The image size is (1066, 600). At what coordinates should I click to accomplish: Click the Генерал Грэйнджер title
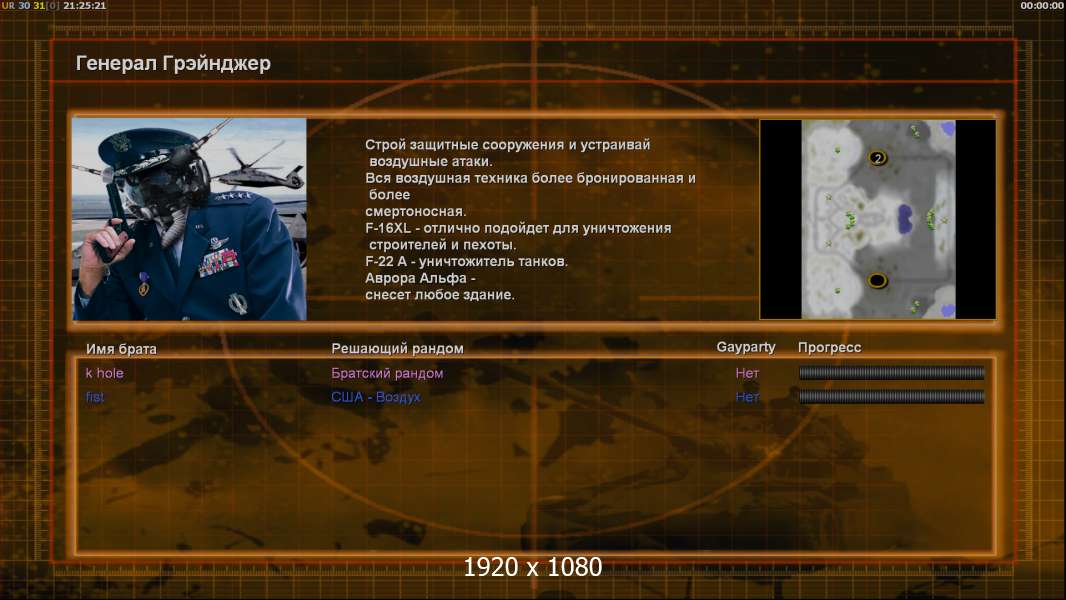(173, 63)
